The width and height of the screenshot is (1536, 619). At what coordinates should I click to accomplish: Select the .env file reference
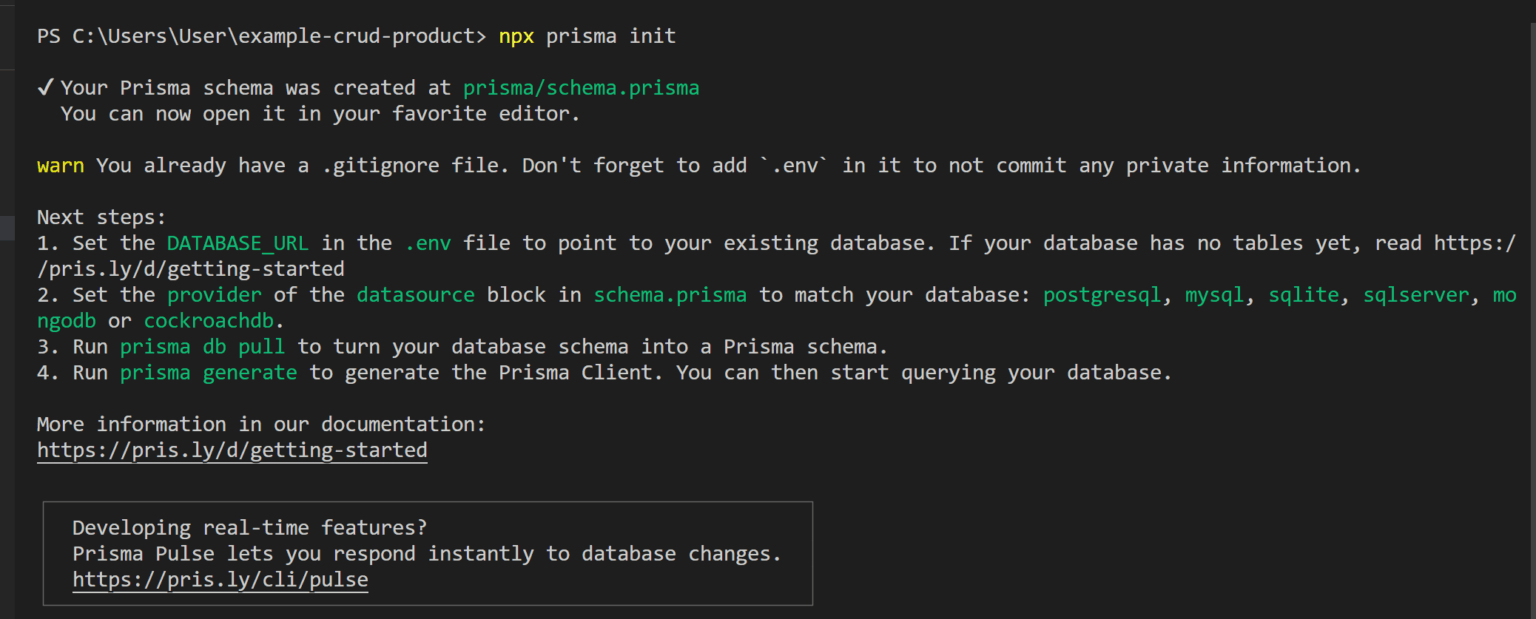428,242
